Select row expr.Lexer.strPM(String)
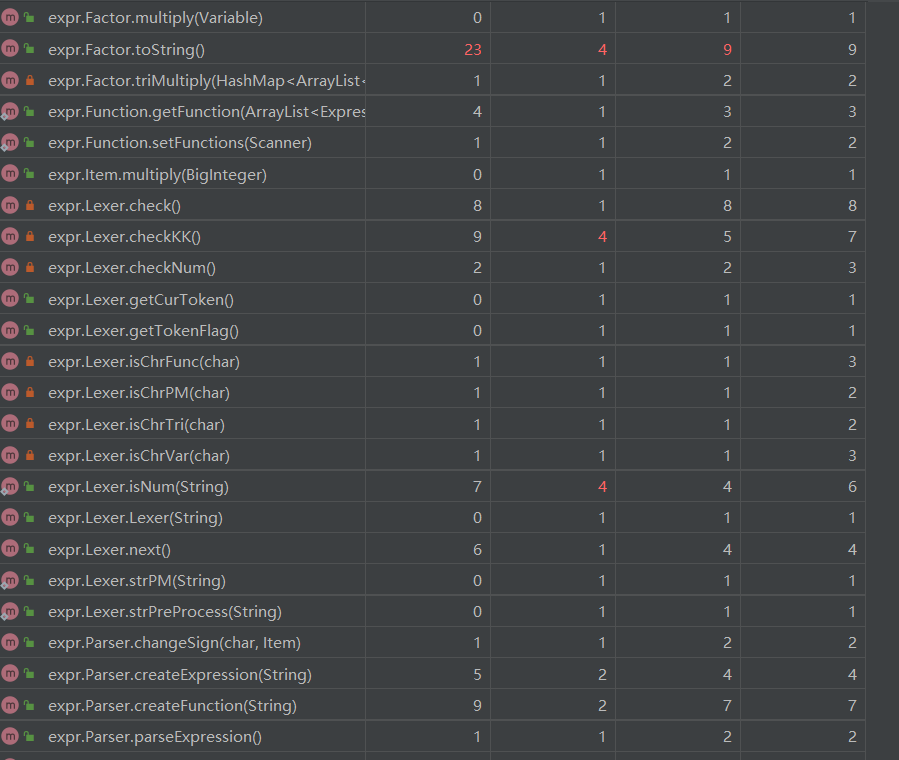 tap(433, 580)
